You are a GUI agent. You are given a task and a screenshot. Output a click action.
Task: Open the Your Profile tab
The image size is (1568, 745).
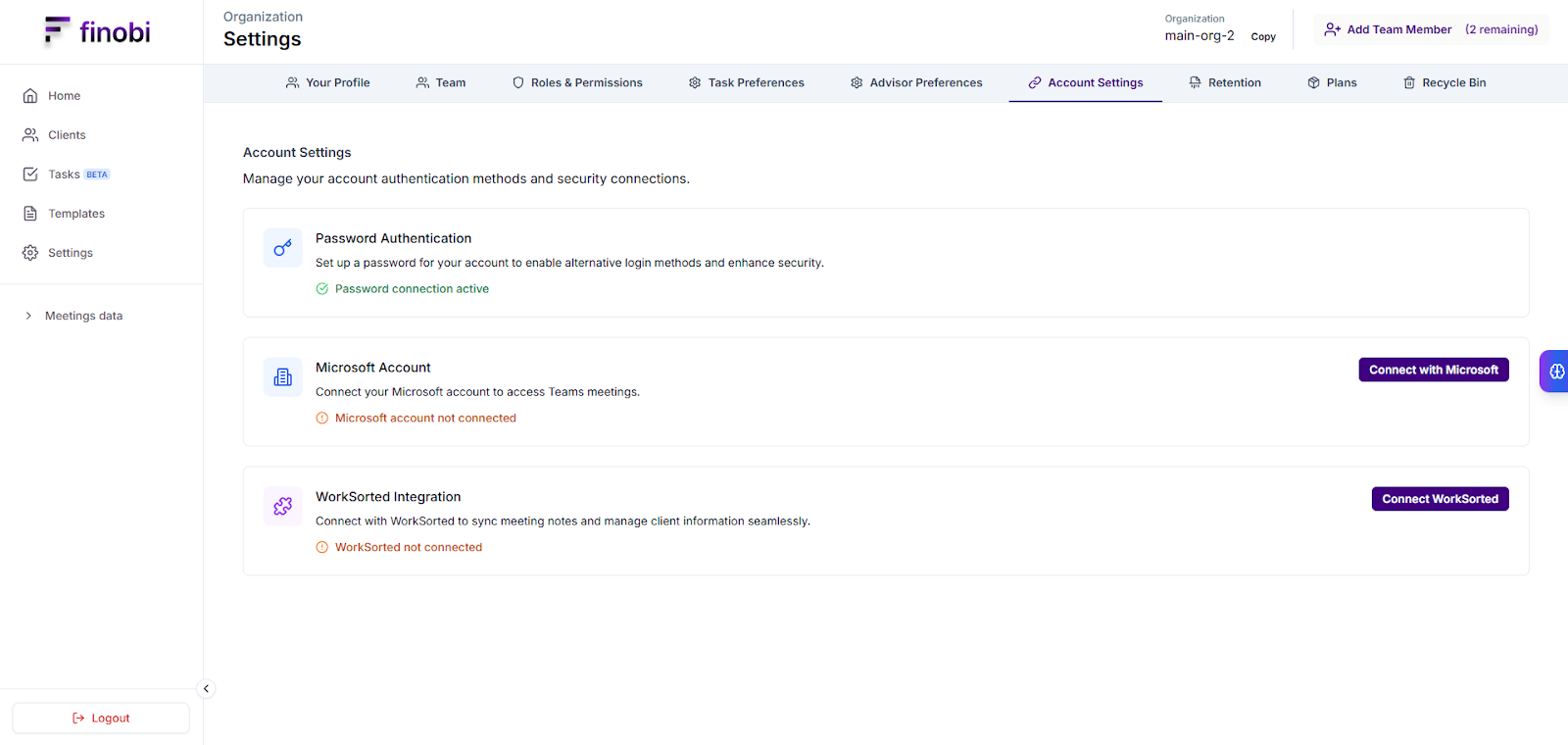tap(327, 83)
